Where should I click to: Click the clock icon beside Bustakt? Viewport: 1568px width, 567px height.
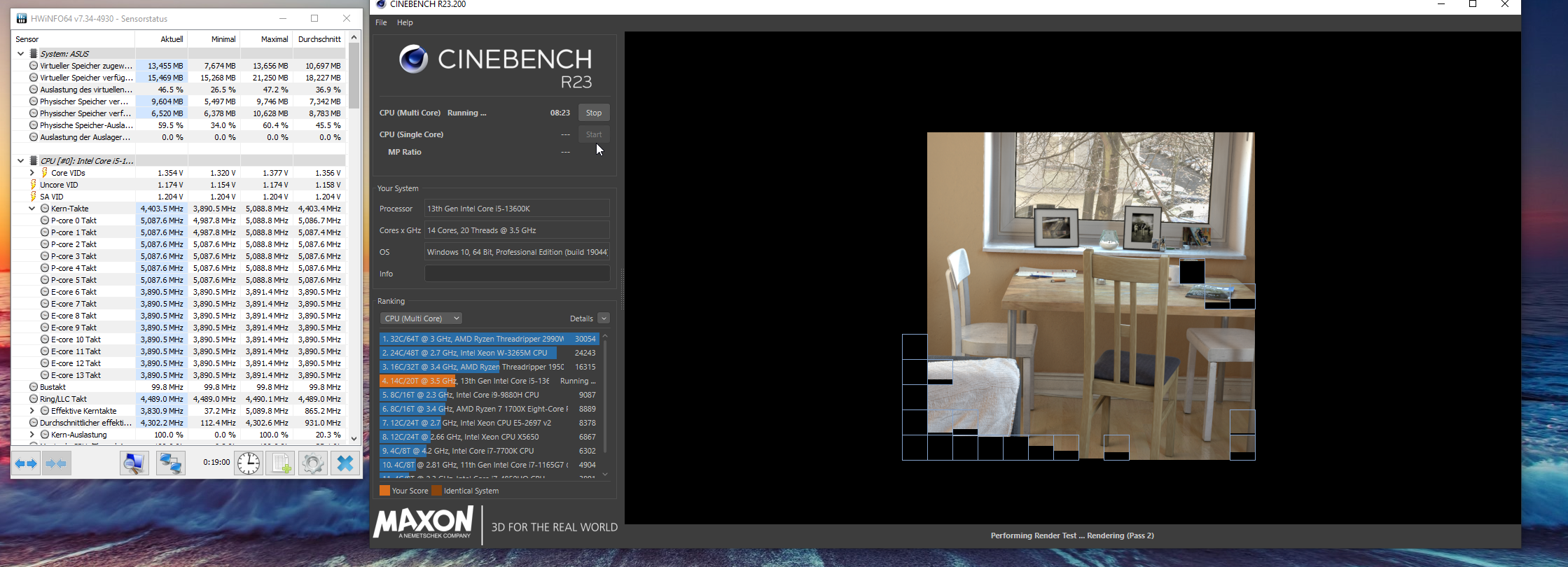click(x=34, y=387)
